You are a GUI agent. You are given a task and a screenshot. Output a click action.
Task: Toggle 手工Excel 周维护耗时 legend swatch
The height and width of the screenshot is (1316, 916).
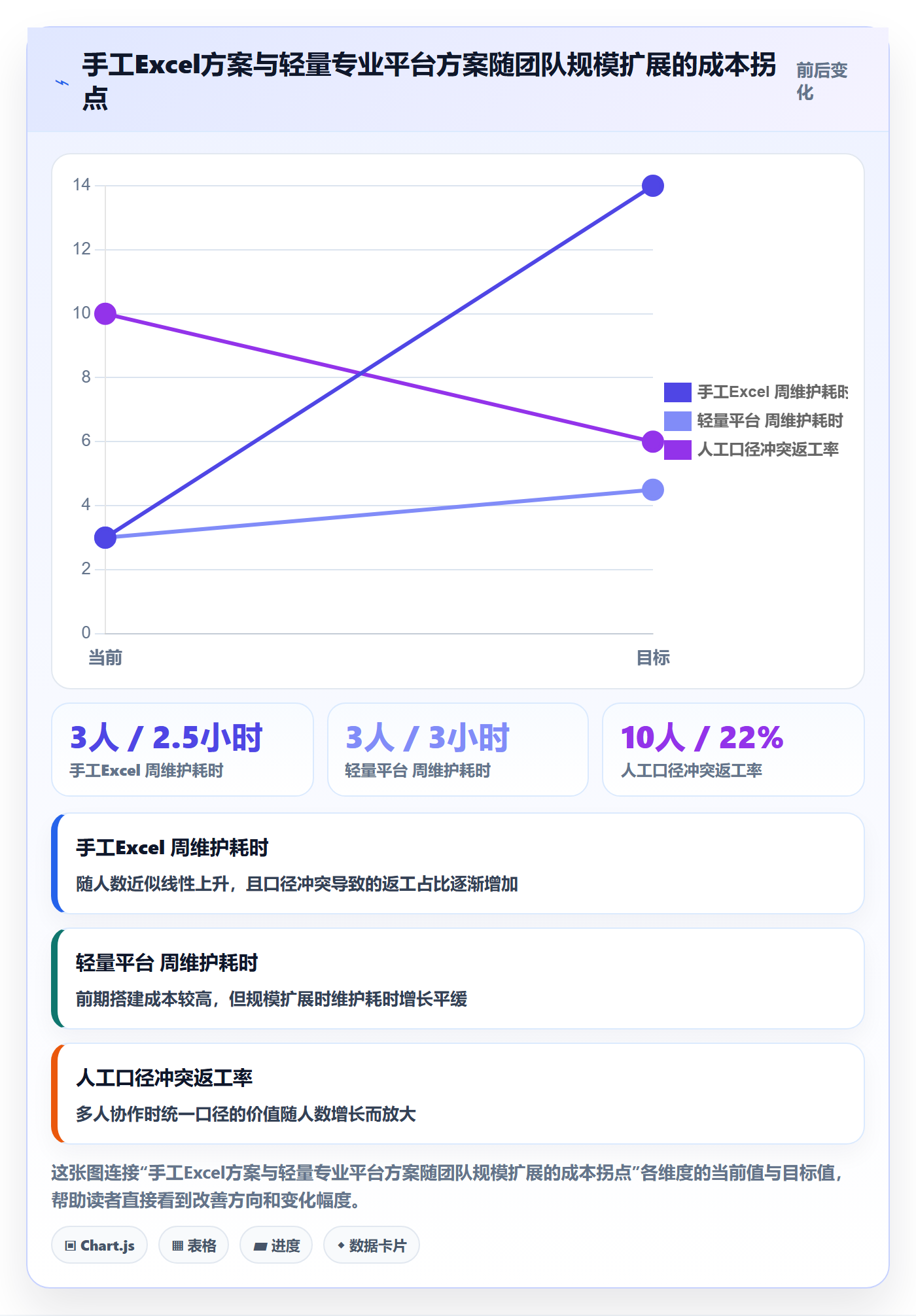677,392
